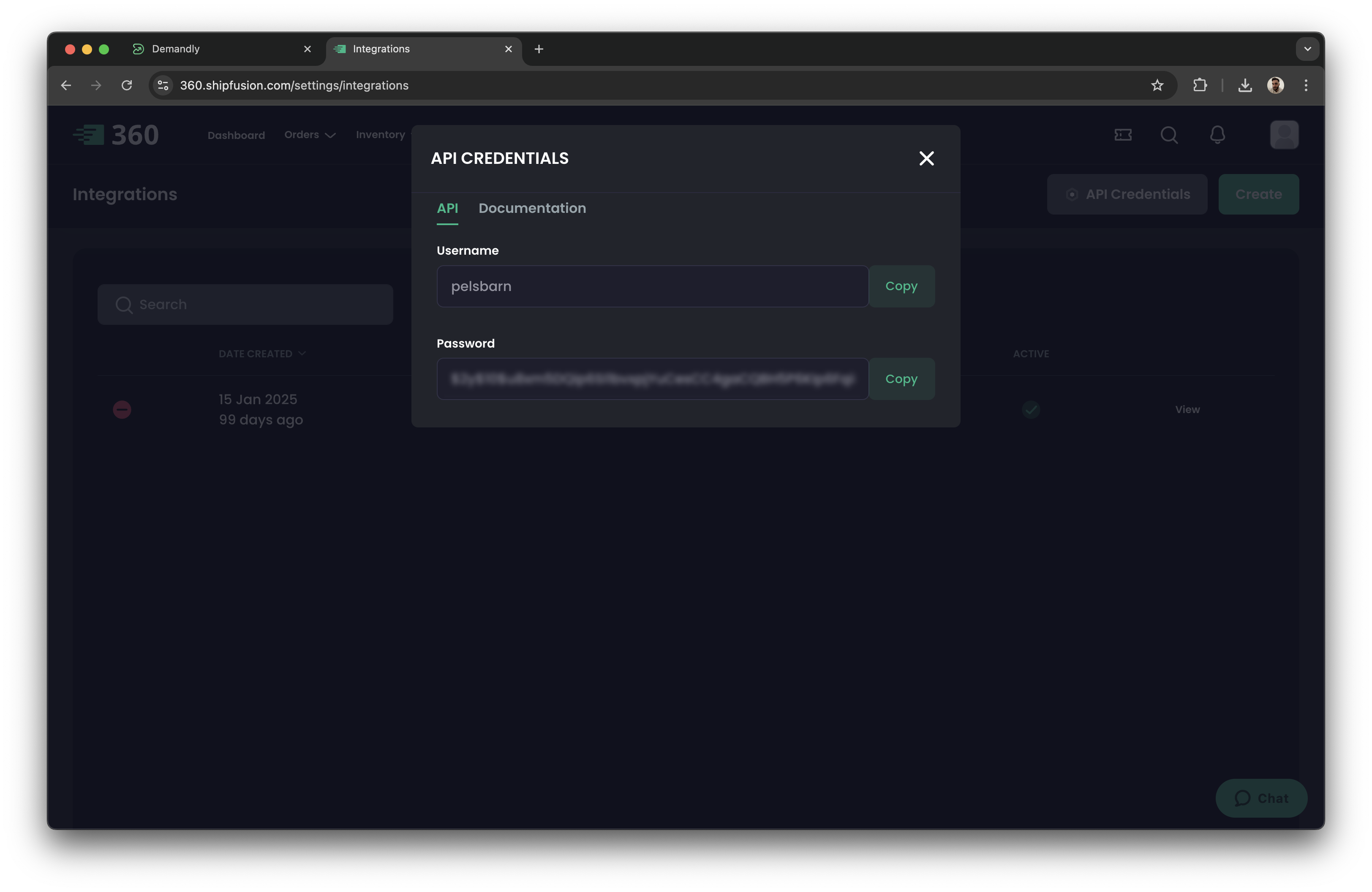Toggle the Date Created sort chevron

point(302,353)
